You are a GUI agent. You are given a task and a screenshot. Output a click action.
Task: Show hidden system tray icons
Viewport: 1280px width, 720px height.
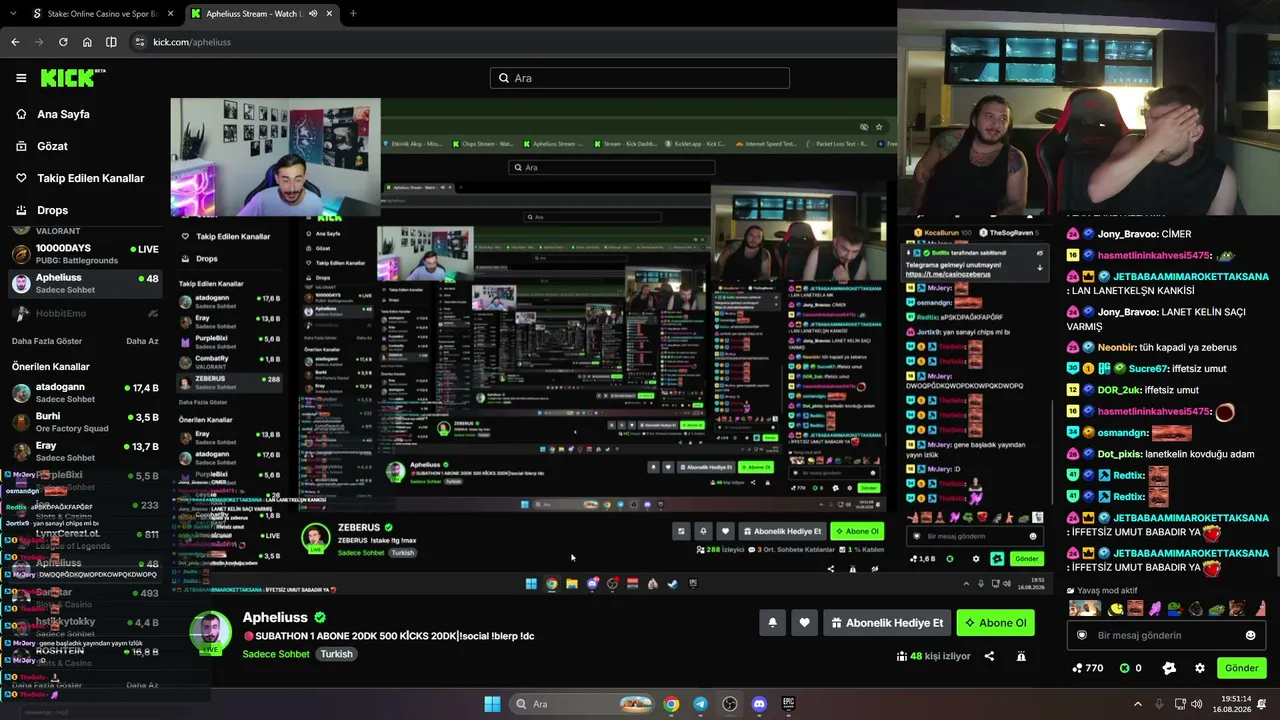click(x=1137, y=704)
